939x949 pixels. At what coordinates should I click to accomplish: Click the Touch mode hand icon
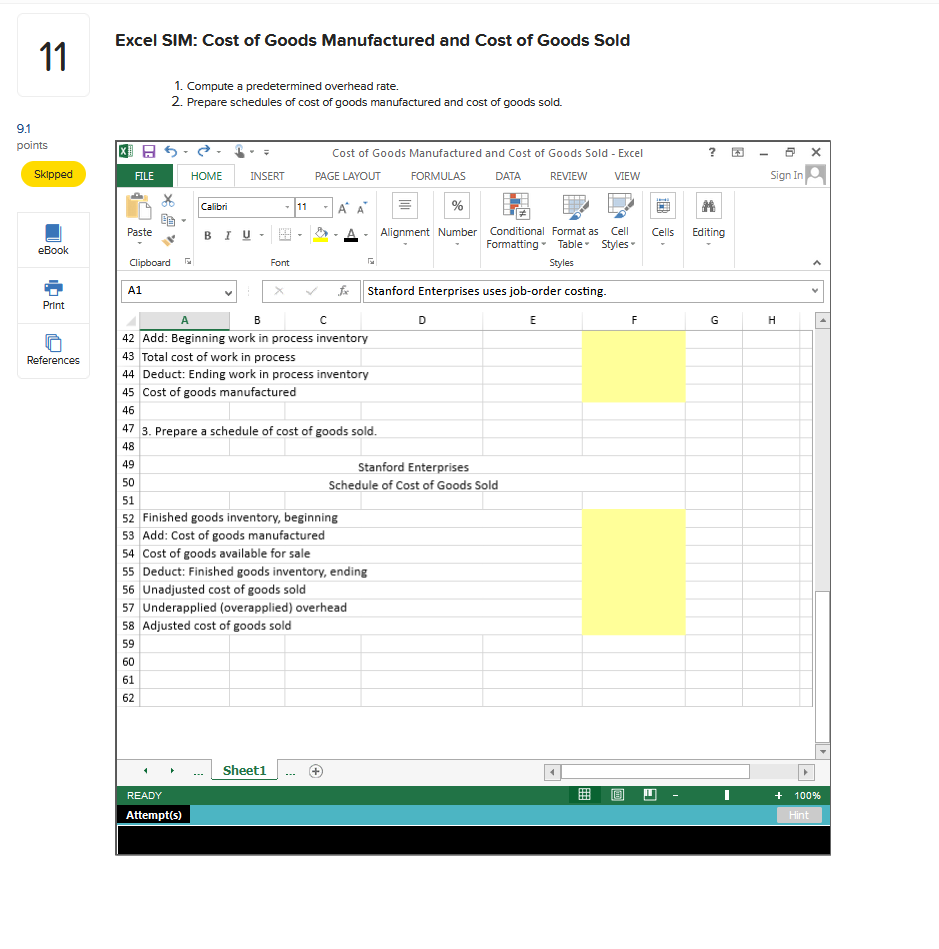[240, 151]
